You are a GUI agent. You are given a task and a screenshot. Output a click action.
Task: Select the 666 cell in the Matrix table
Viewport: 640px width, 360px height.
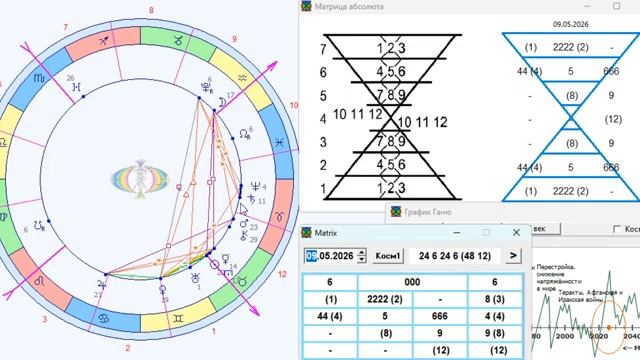pos(440,316)
